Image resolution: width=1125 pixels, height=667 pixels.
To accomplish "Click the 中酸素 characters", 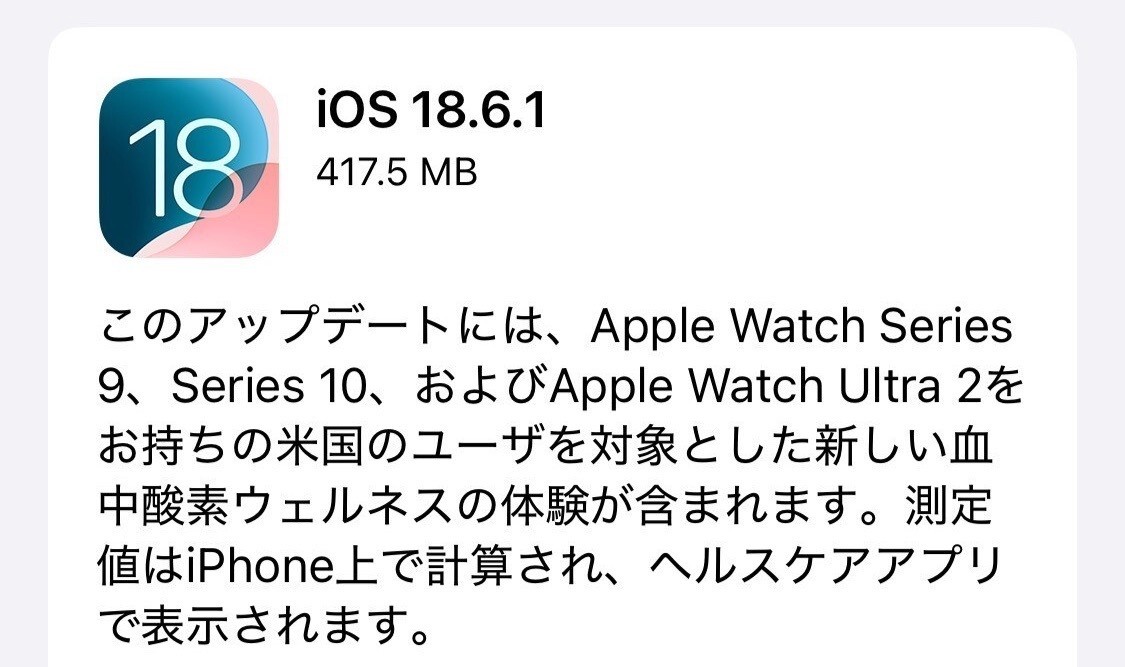I will pos(165,506).
